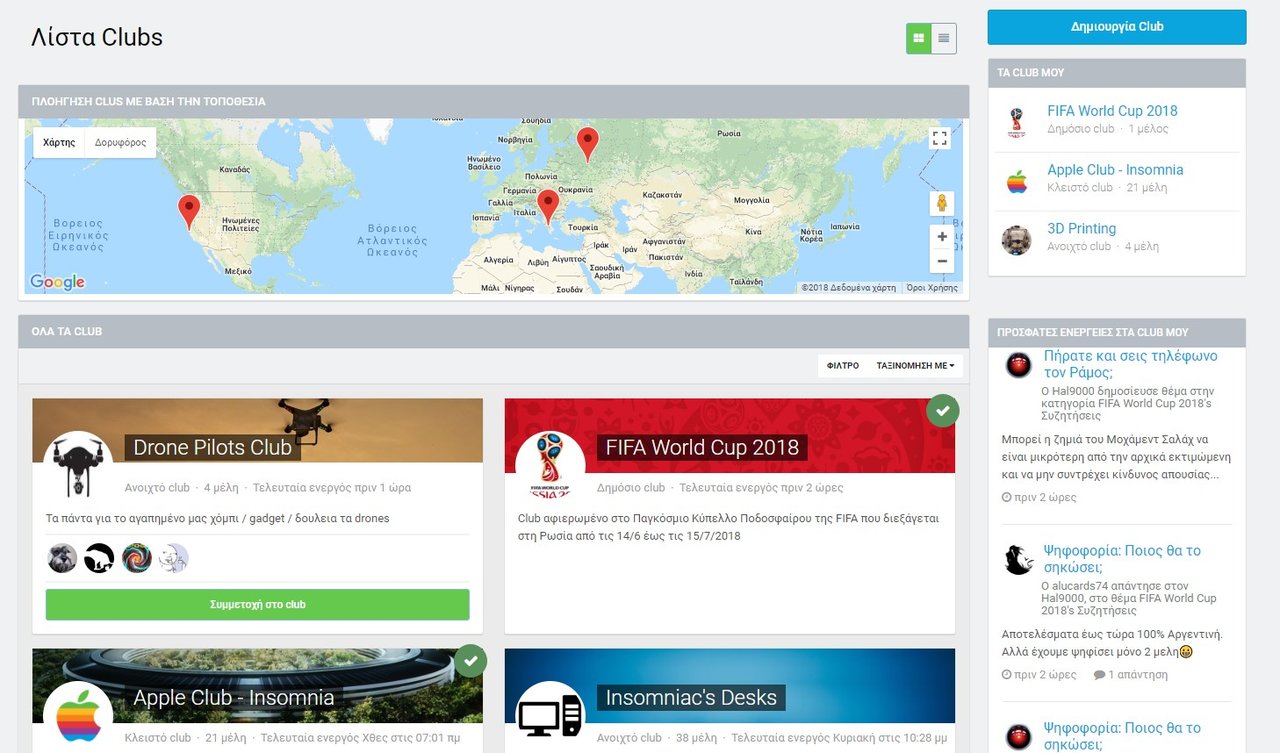Screen dimensions: 1280x753
Task: Open Apple Club - Insomnia in my clubs
Action: (x=1115, y=170)
